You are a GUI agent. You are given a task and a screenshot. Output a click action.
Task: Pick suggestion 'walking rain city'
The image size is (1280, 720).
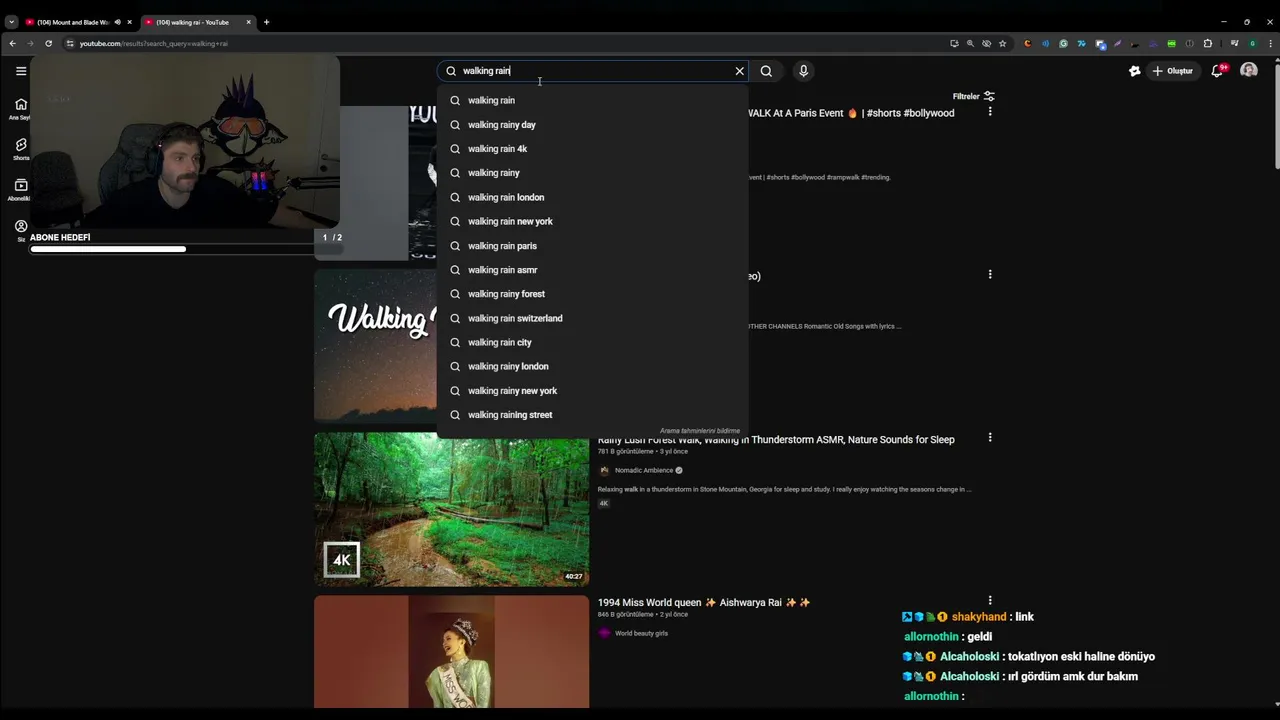click(x=592, y=342)
